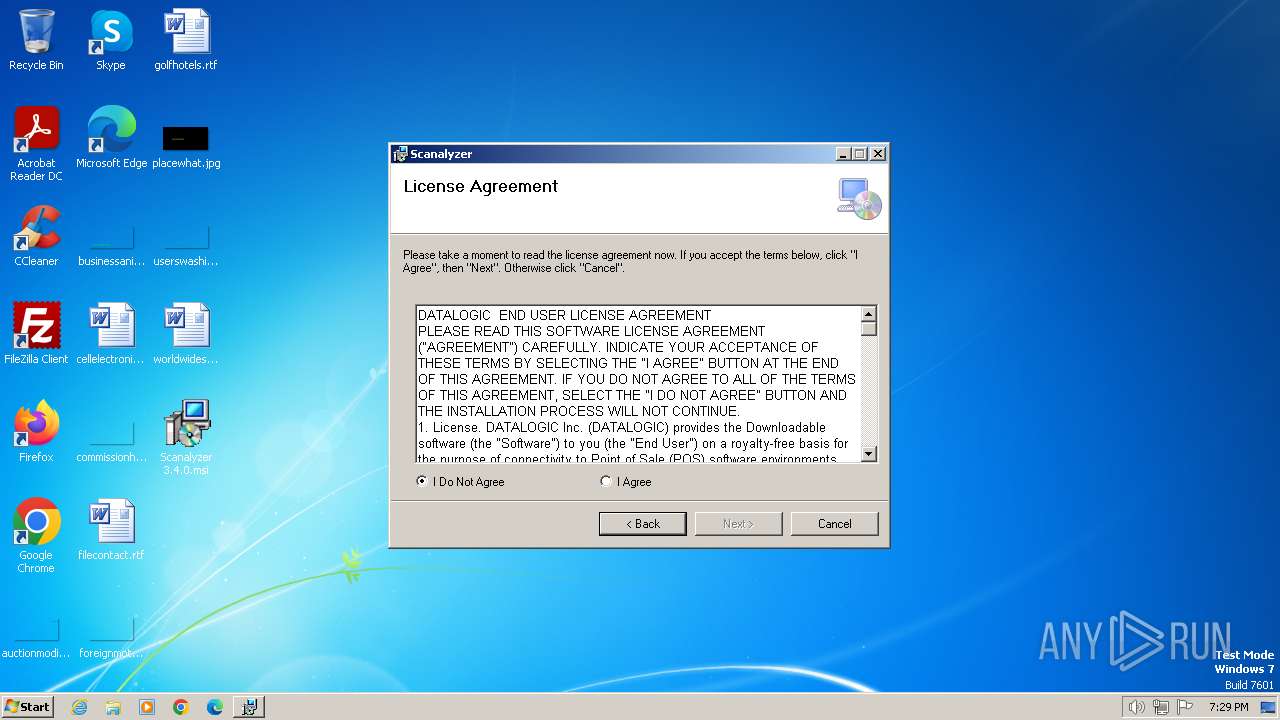Select the I Do Not Agree option
The image size is (1280, 720).
coord(461,482)
